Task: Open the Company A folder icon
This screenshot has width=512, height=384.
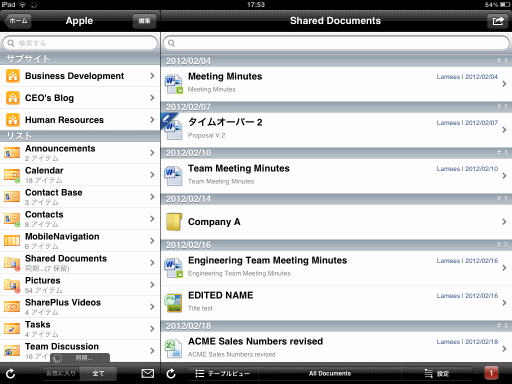Action: (x=174, y=222)
